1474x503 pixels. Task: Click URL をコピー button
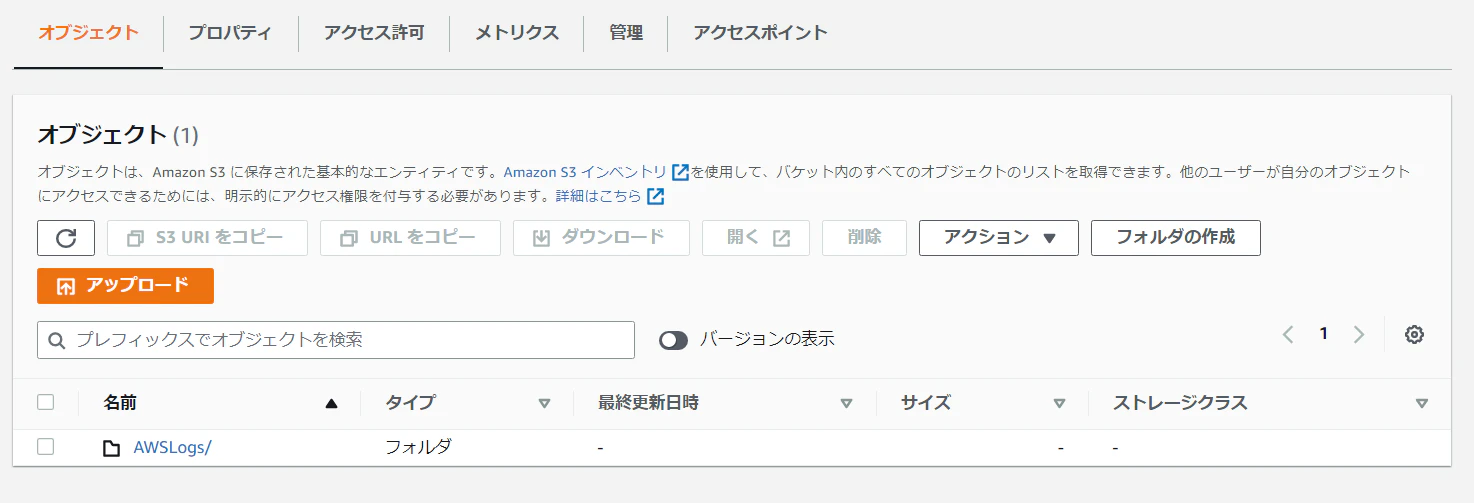(410, 238)
